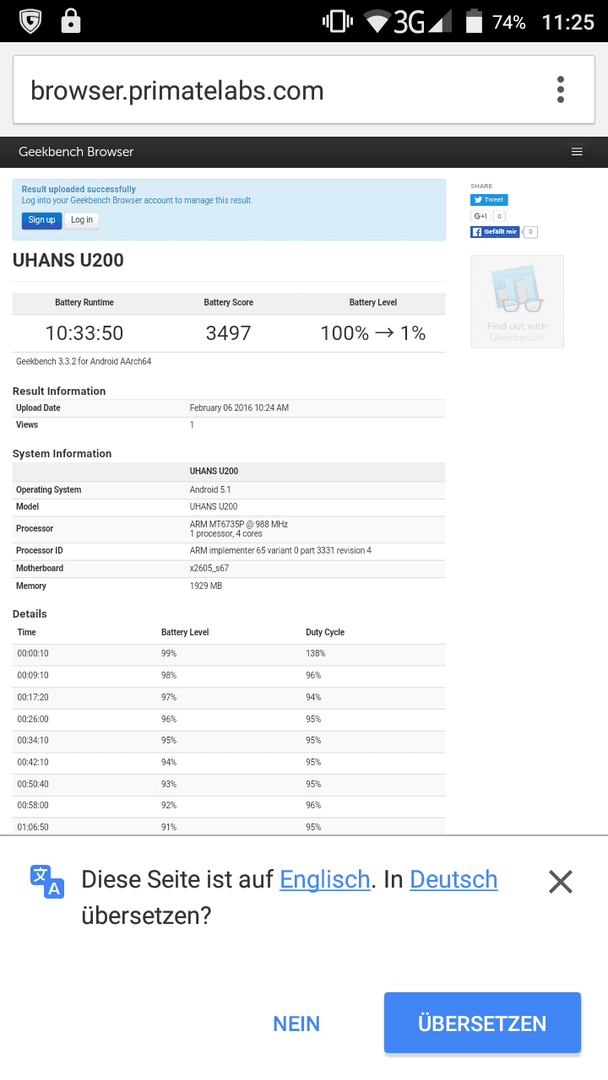Select battery score value 3497
The image size is (608, 1080).
pyautogui.click(x=228, y=333)
